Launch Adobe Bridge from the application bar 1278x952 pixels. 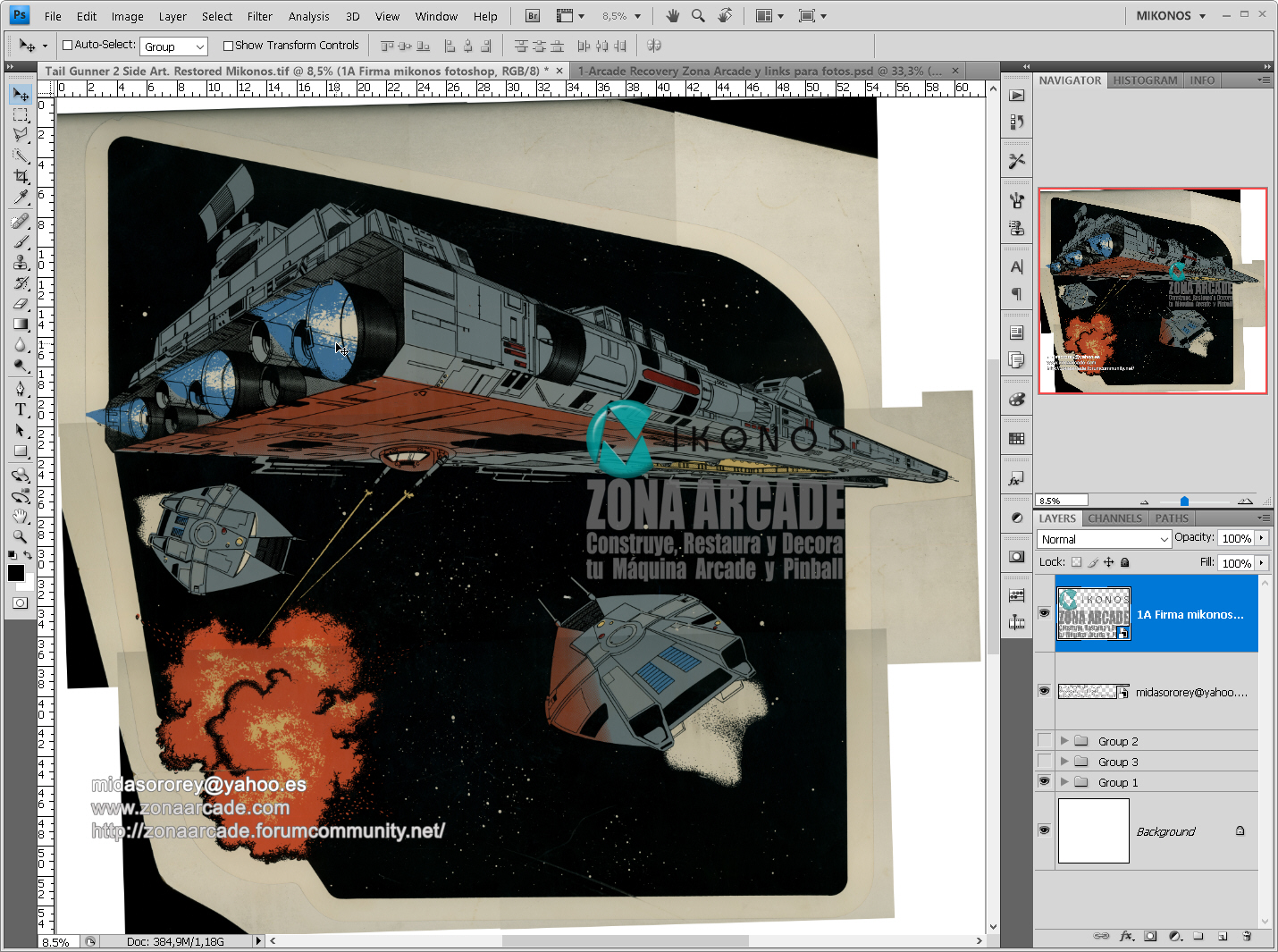[531, 15]
